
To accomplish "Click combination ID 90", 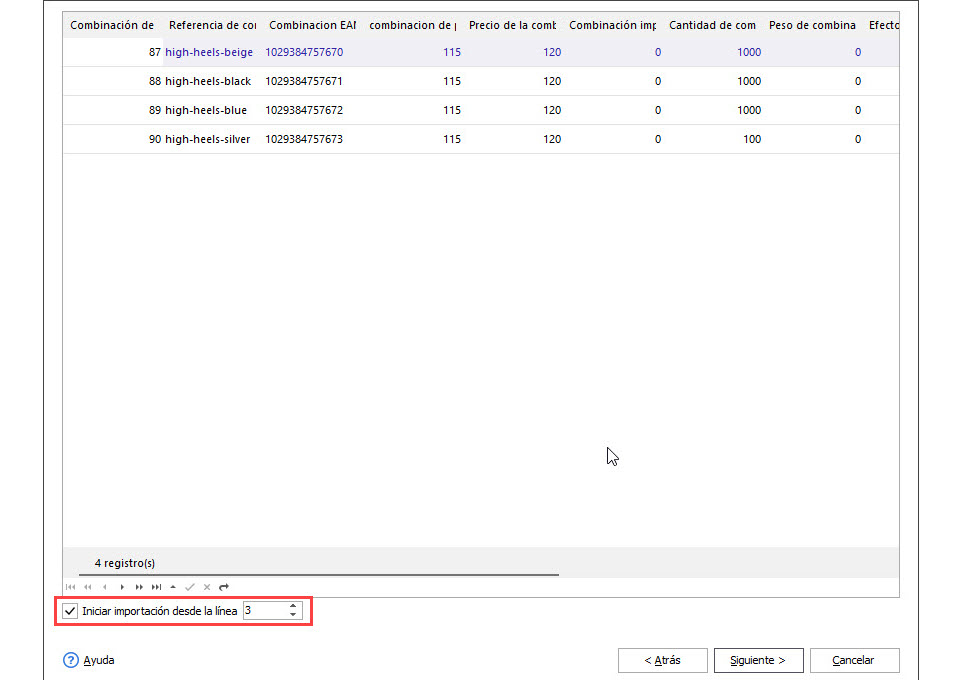I will (155, 140).
